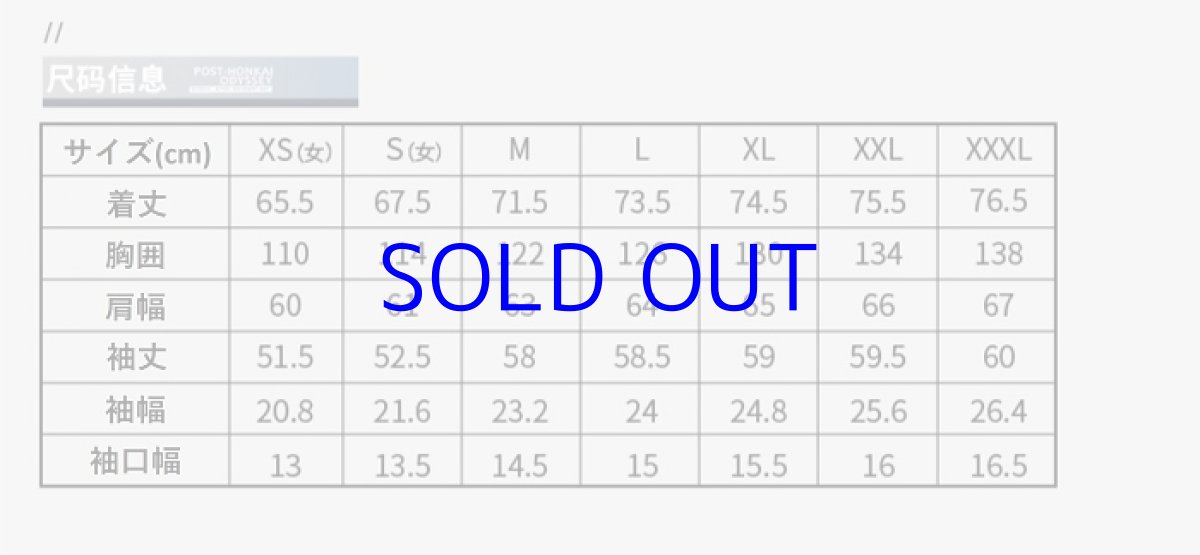Click the blue SOLD OUT overlay text

[x=598, y=279]
